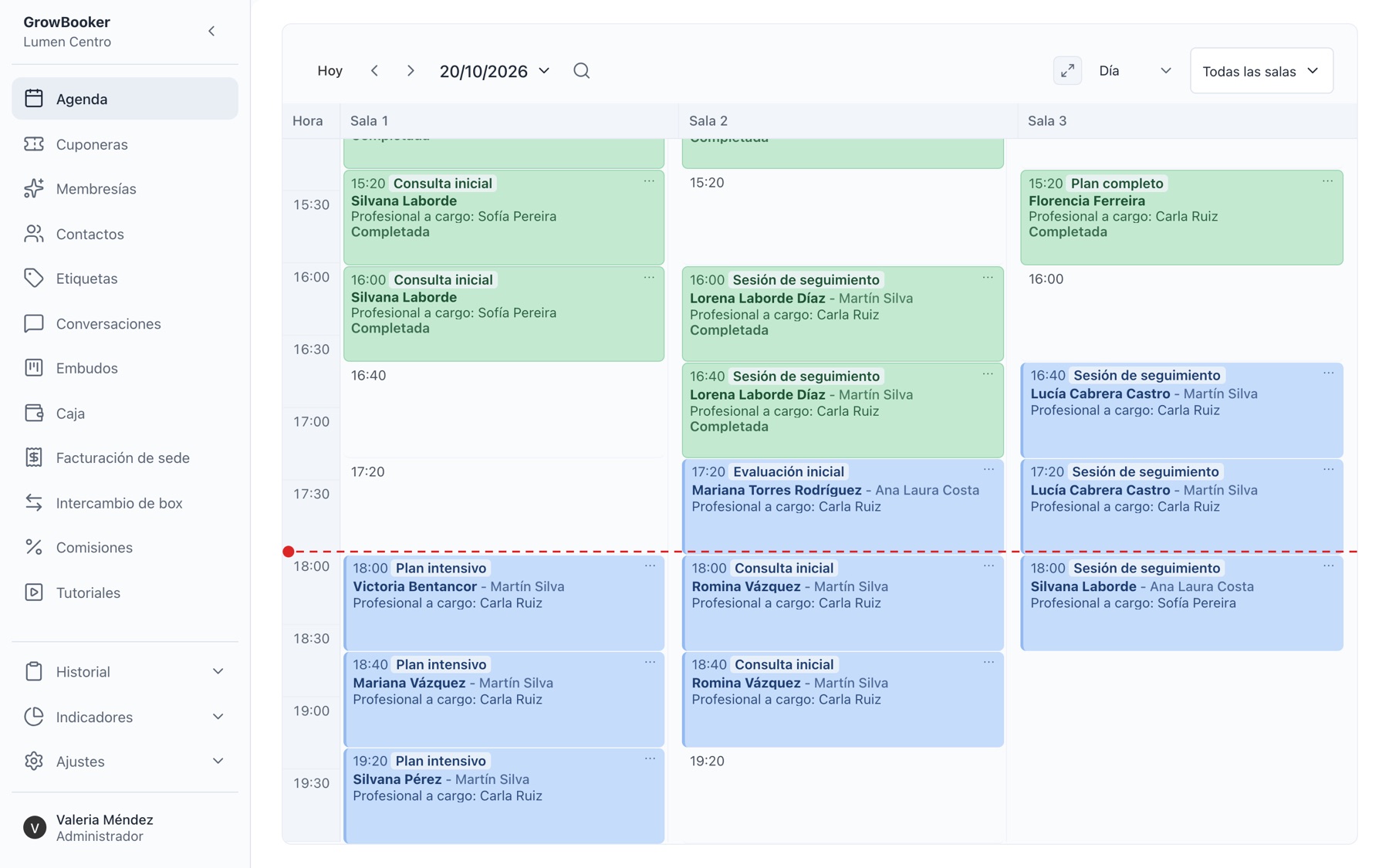1389x868 pixels.
Task: Click the Facturación de sede icon
Action: click(x=33, y=458)
